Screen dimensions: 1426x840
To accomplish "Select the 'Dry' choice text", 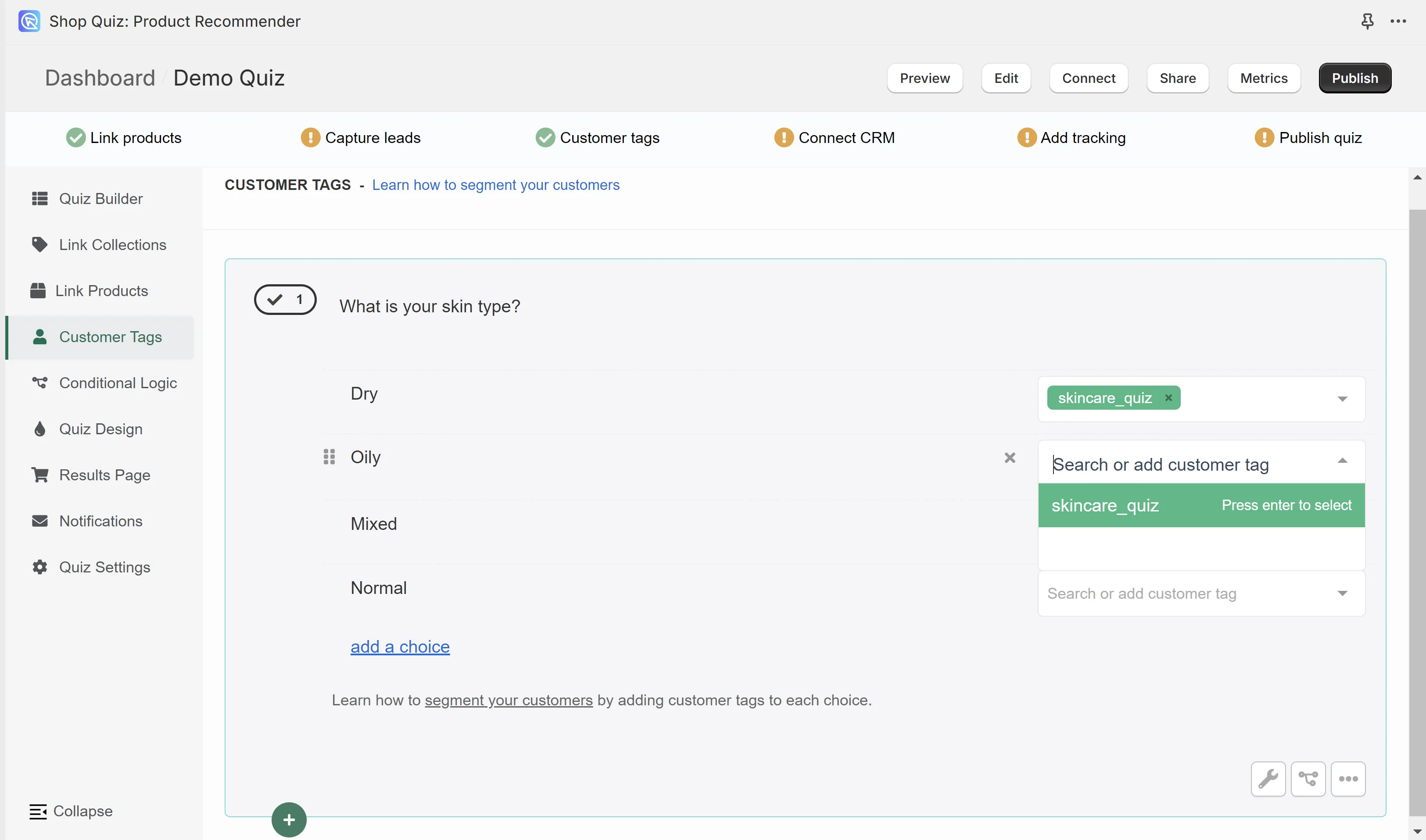I will [363, 393].
